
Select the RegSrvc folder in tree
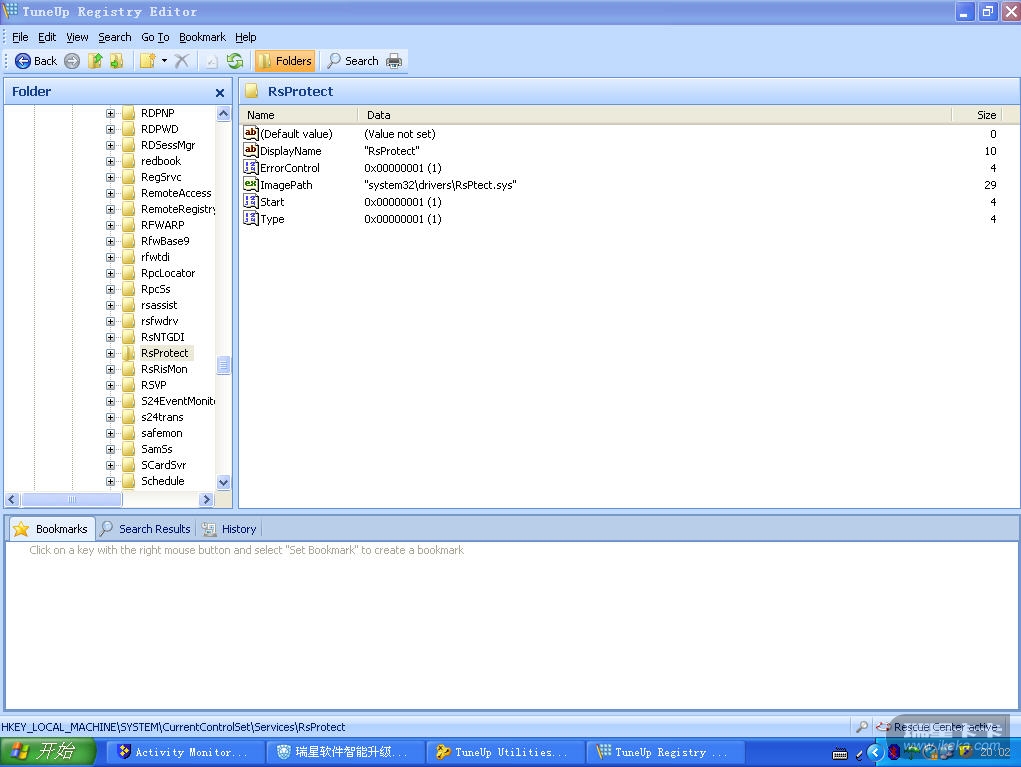pos(161,177)
